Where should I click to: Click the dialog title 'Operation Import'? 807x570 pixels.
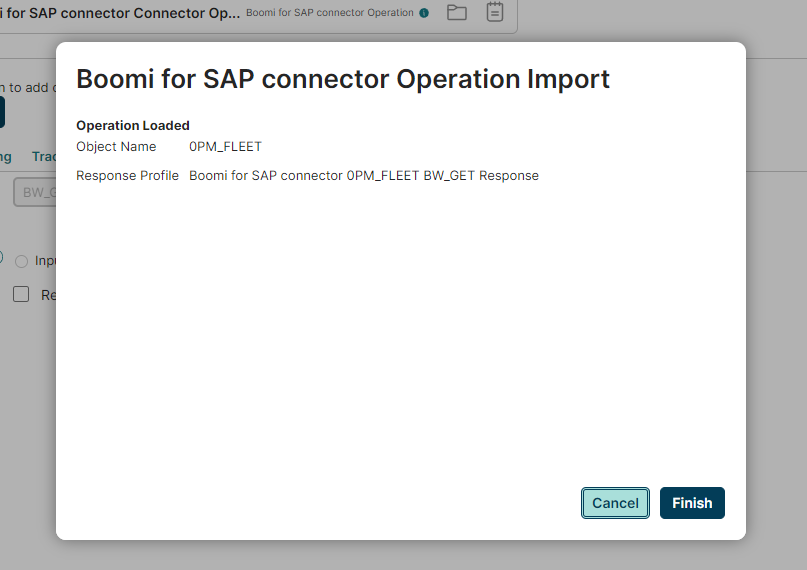(343, 79)
